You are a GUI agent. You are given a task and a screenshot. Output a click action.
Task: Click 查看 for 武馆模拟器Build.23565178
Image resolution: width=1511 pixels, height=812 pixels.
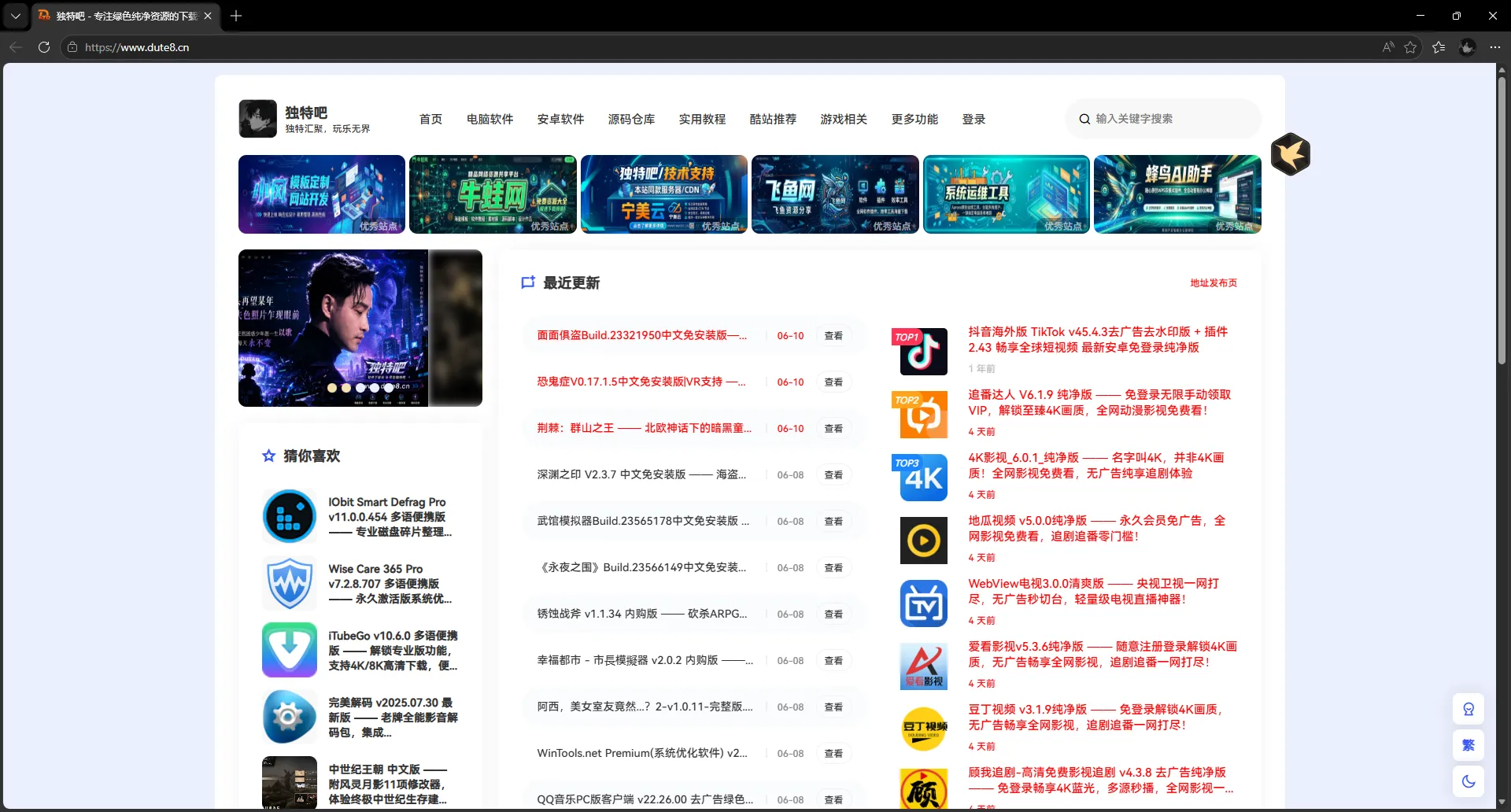pyautogui.click(x=833, y=522)
